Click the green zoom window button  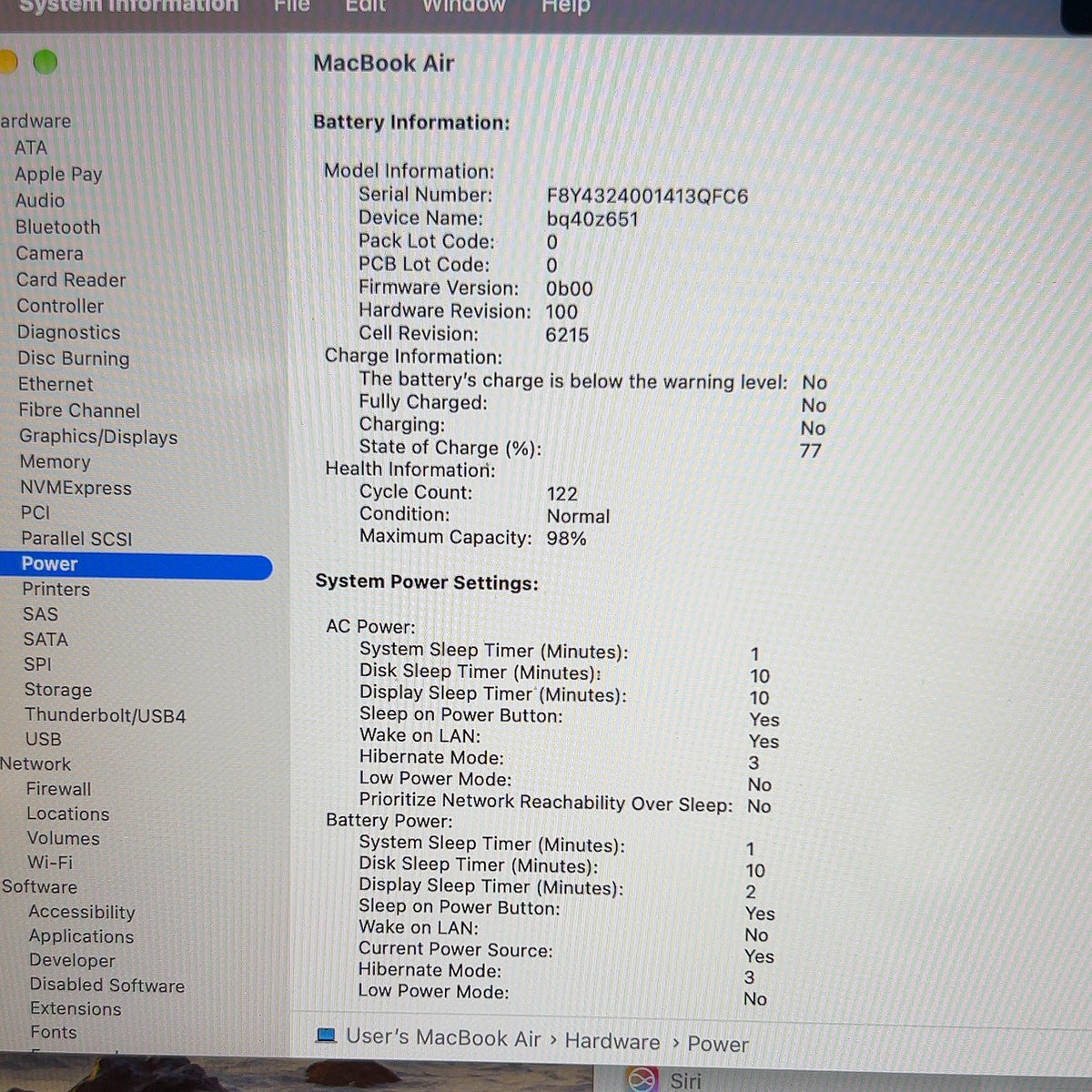click(45, 63)
